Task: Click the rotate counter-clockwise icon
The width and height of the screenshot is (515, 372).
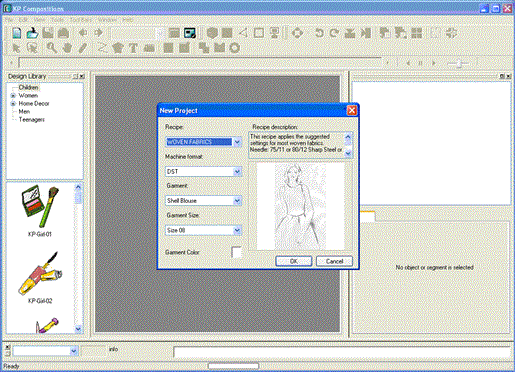Action: pos(319,33)
